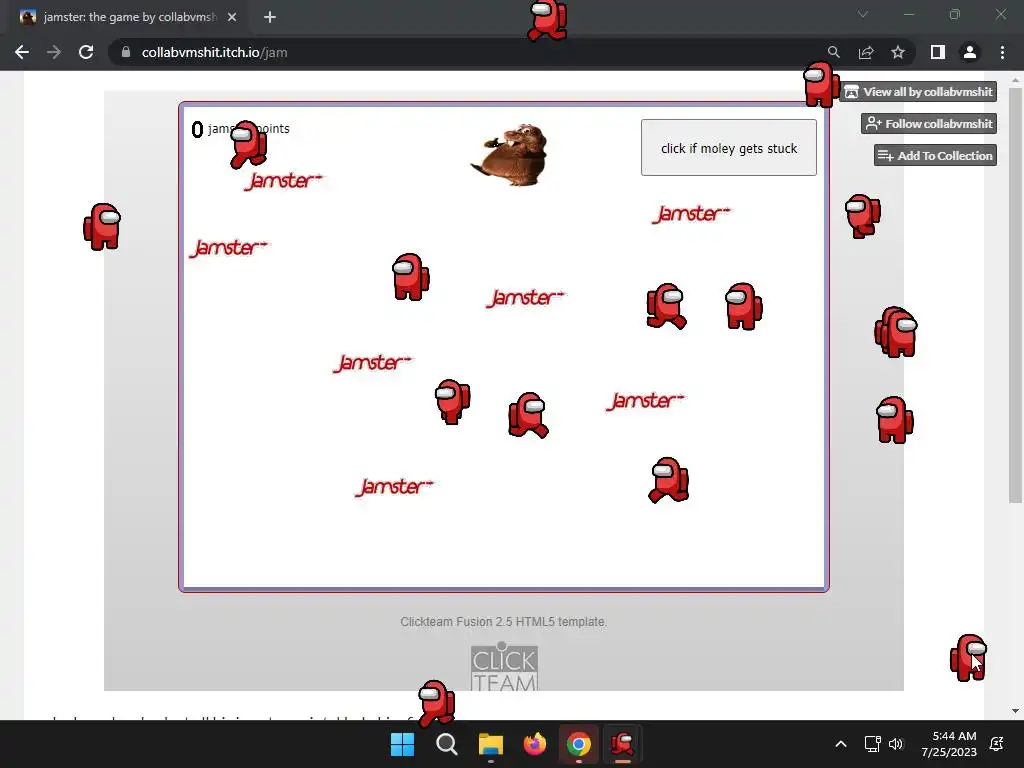The height and width of the screenshot is (768, 1024).
Task: Click the red crewmate under the mouse cursor
Action: pyautogui.click(x=968, y=658)
